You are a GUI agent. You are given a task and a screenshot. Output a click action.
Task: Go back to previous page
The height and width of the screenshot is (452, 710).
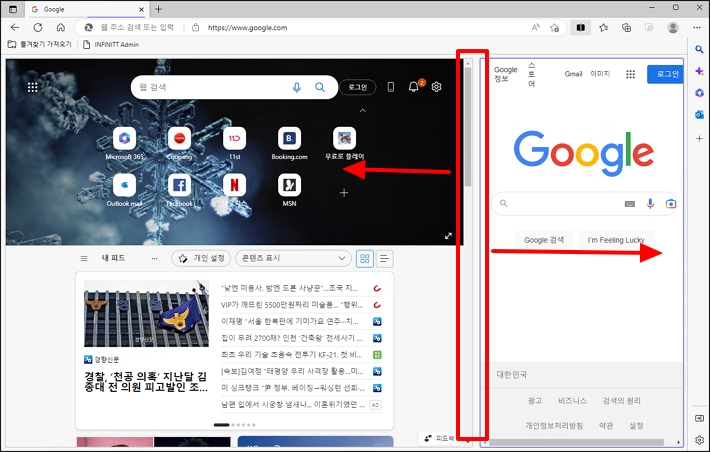[x=15, y=28]
